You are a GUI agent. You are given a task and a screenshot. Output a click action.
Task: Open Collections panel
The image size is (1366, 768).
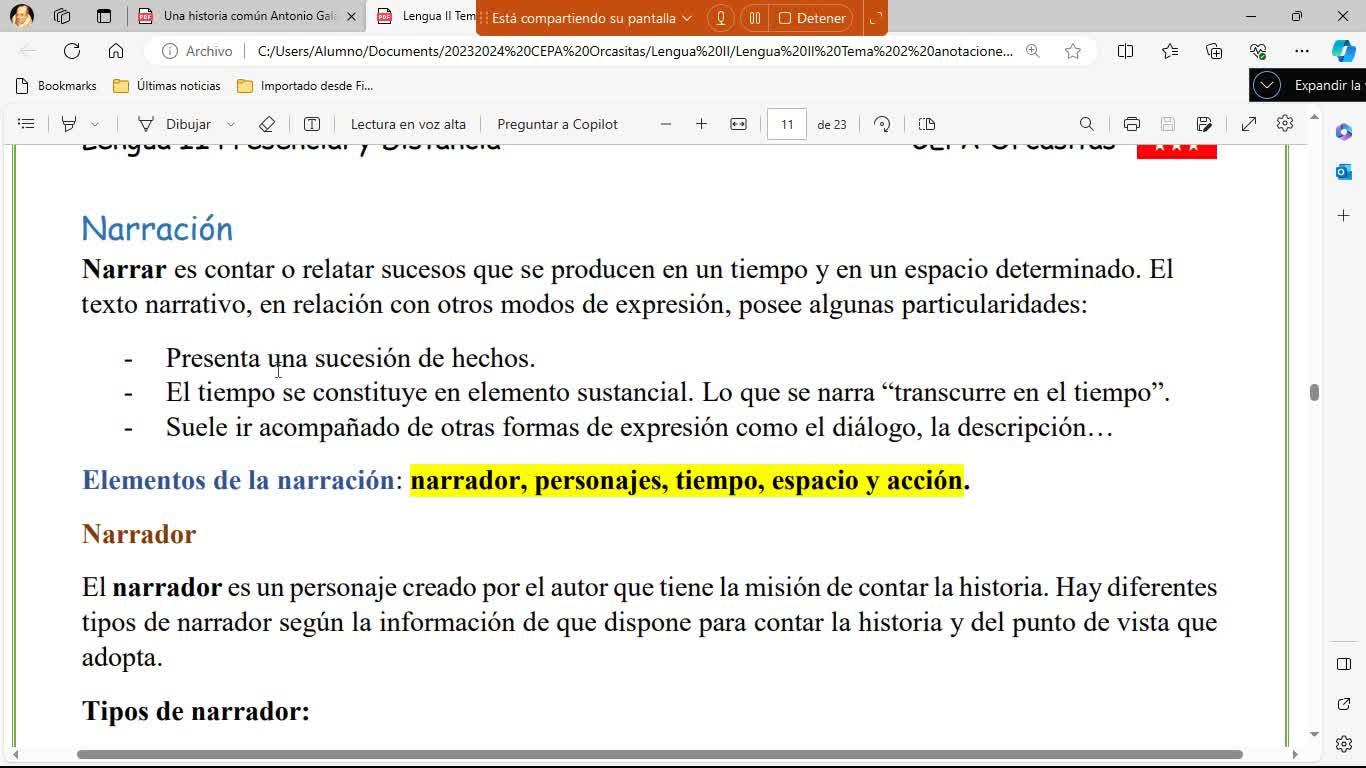[x=1214, y=51]
